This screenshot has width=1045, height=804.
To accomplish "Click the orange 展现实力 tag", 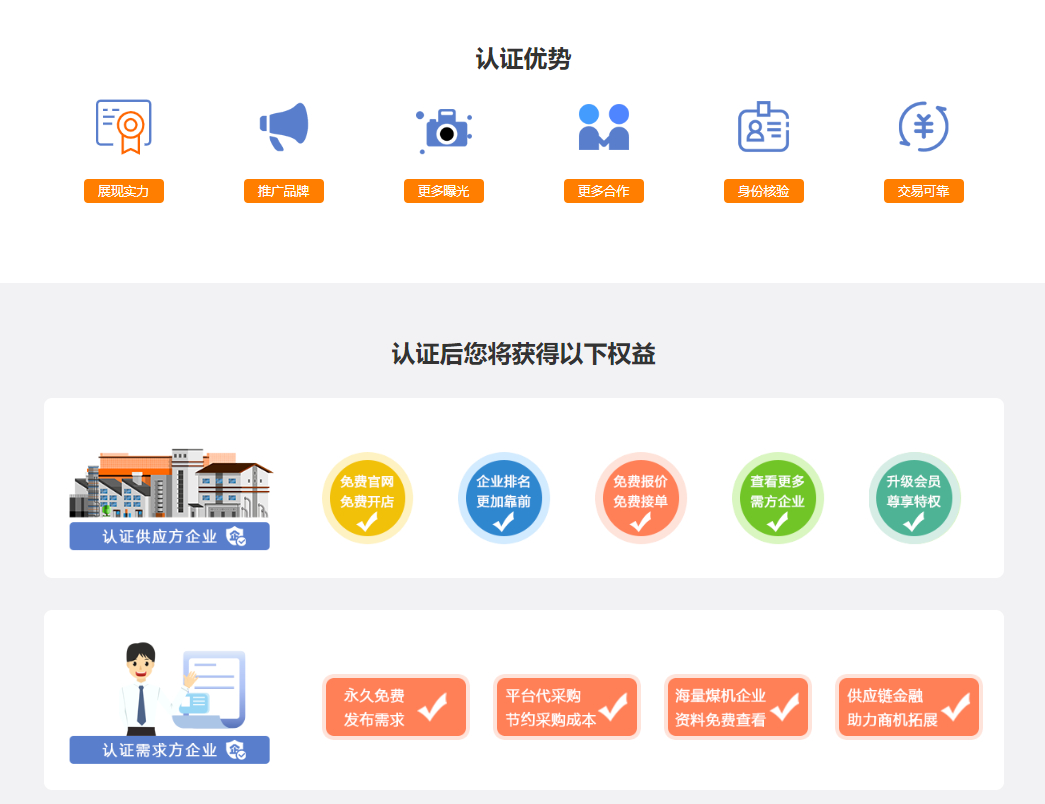I will click(x=123, y=191).
